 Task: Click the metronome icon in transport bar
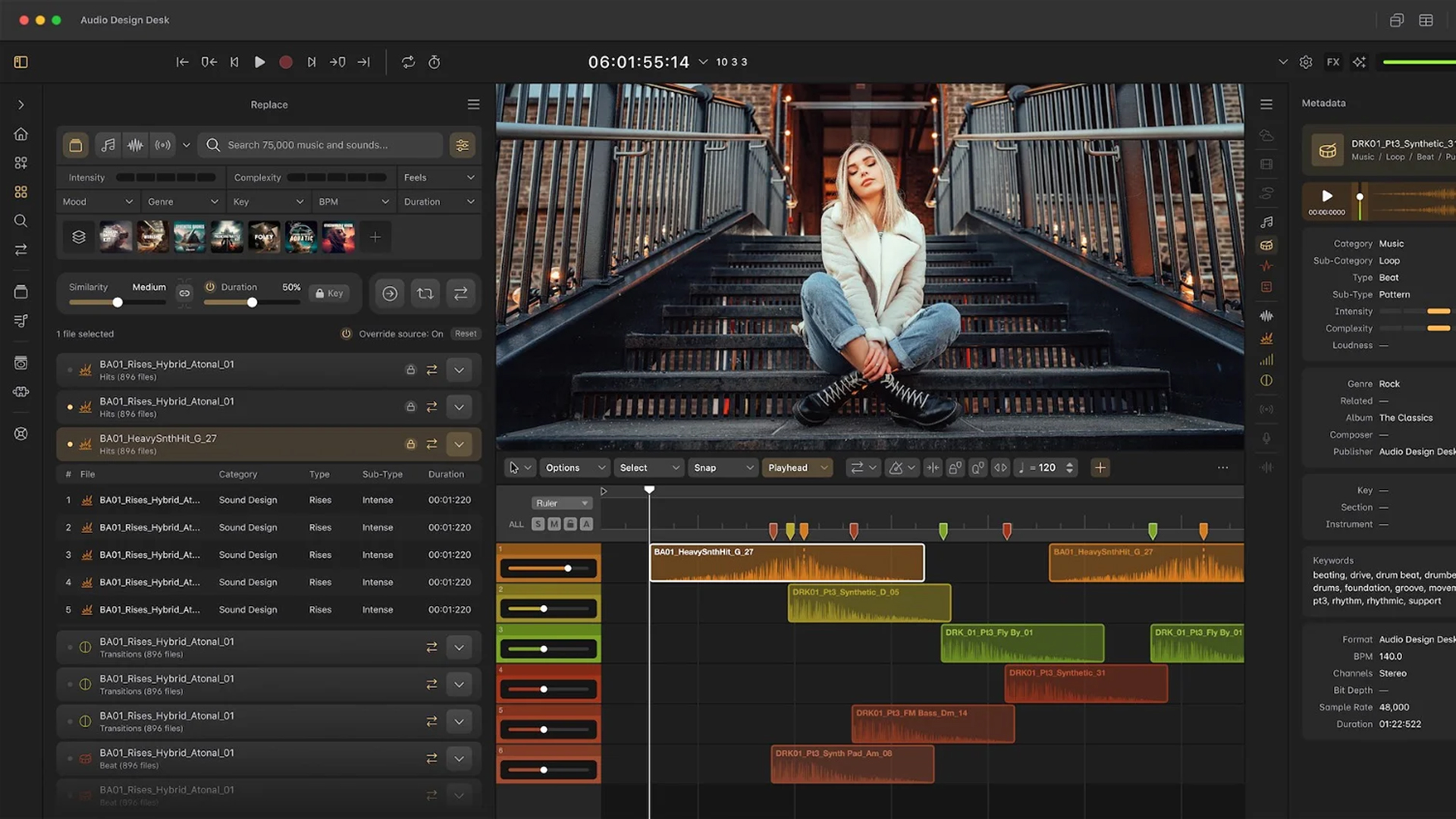coord(435,62)
